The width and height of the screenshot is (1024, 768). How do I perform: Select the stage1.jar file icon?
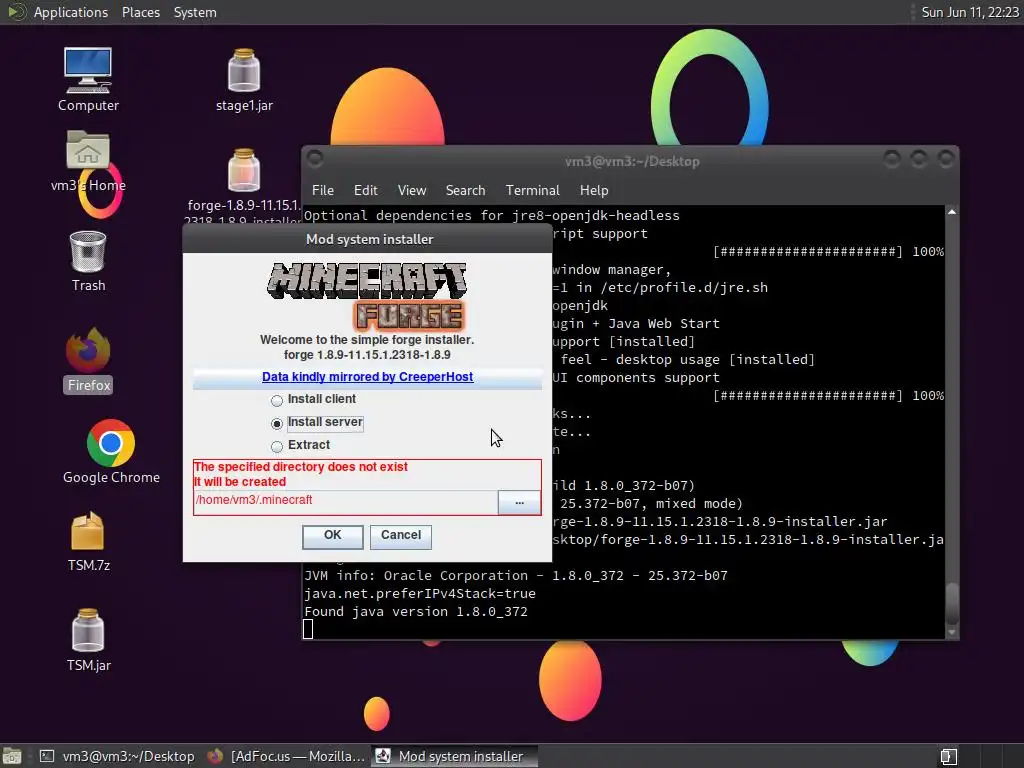[x=244, y=78]
